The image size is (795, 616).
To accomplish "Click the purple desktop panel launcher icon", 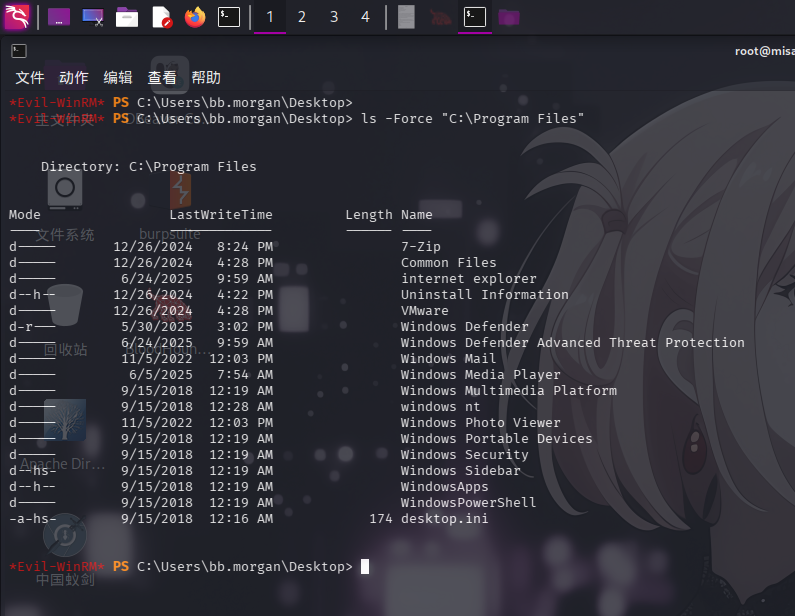I will coord(59,17).
